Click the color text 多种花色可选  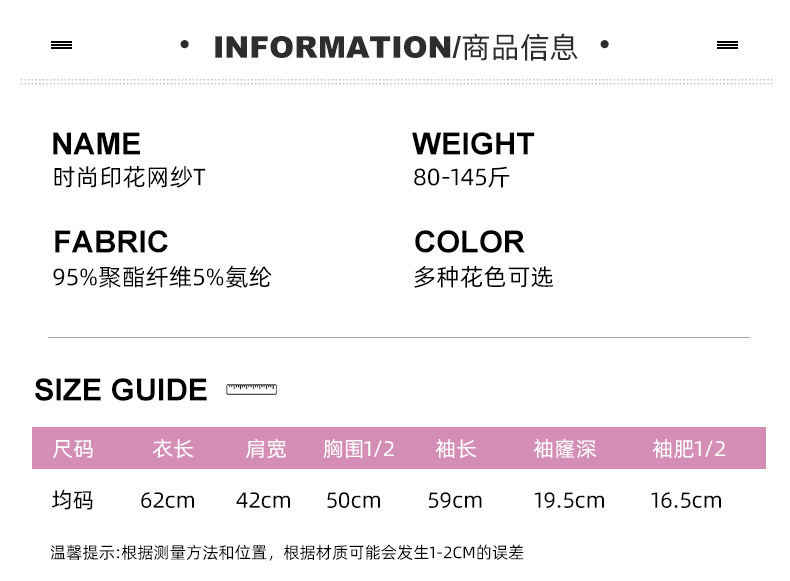click(x=483, y=277)
